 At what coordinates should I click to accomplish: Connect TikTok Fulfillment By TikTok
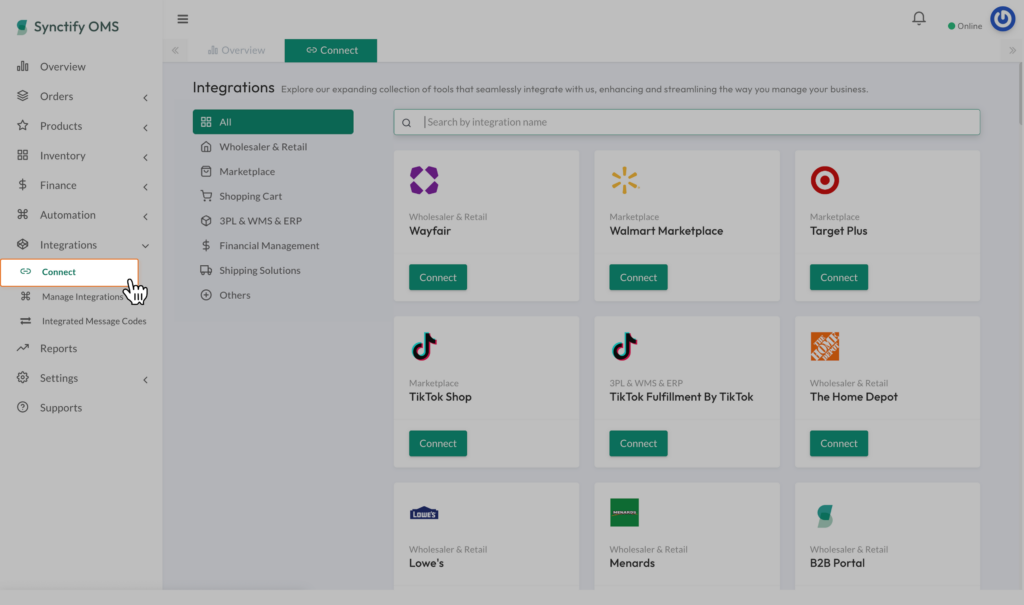coord(638,443)
